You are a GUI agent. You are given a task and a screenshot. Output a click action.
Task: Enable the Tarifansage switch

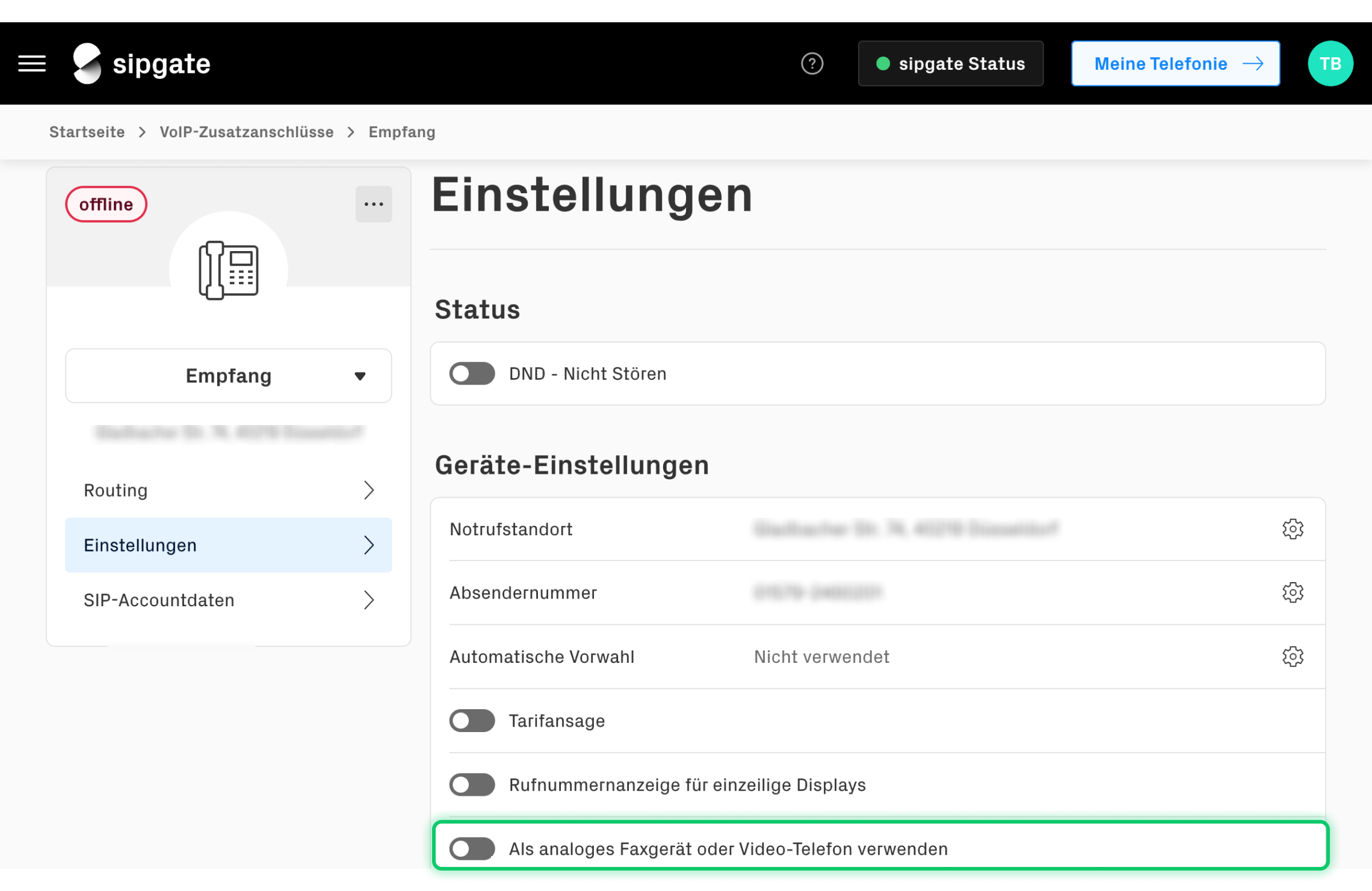[472, 721]
